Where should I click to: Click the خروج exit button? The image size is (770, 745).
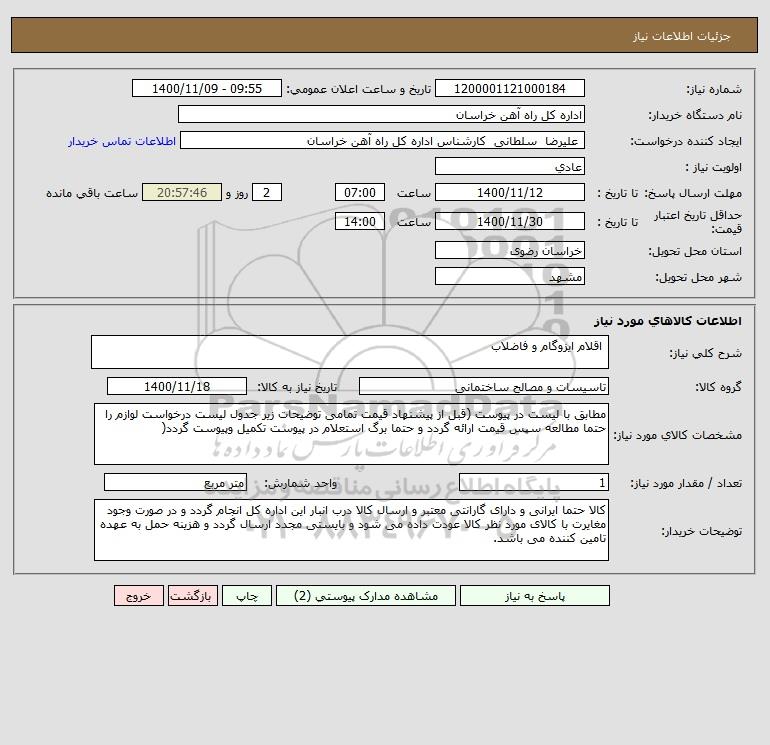(x=138, y=596)
